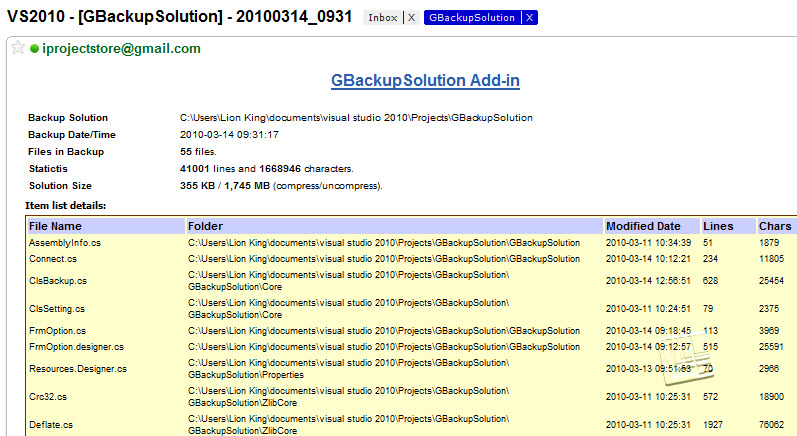Select the email subject title

[179, 17]
